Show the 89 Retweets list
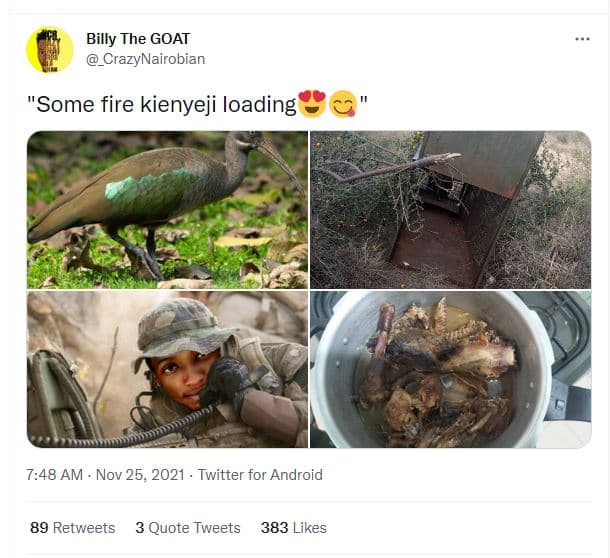The image size is (610, 558). point(72,527)
